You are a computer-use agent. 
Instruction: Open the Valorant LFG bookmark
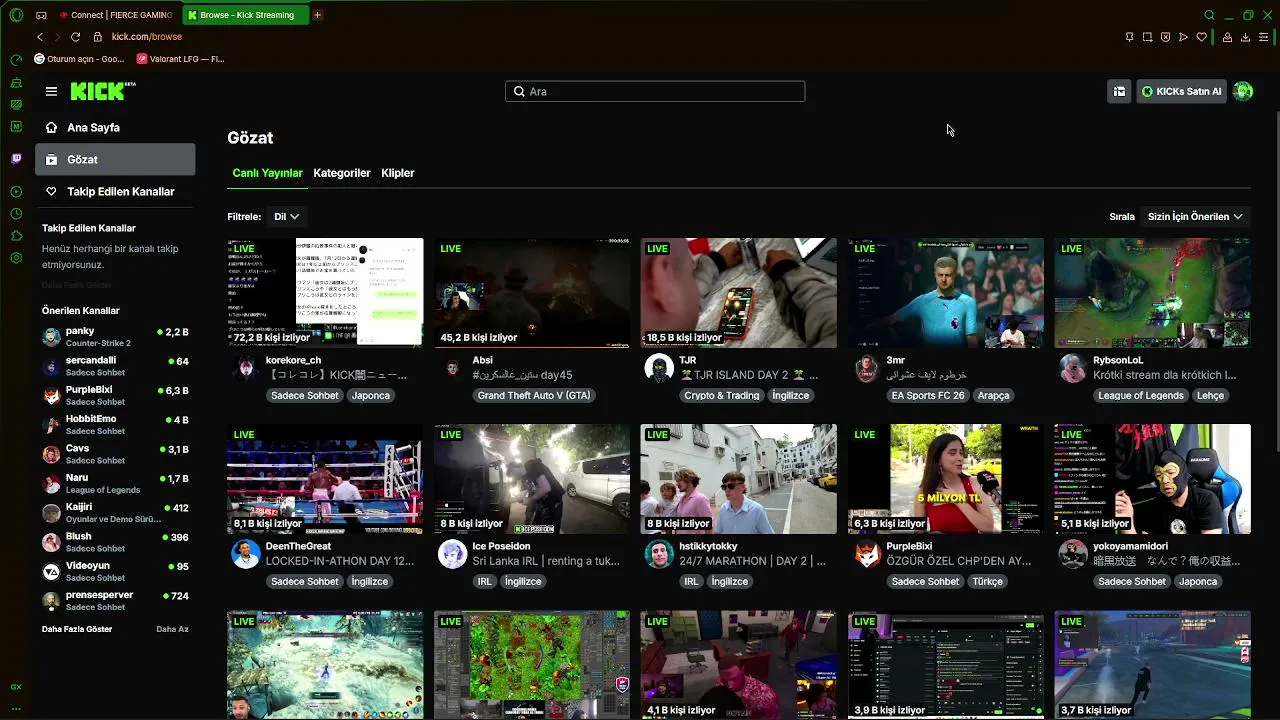point(181,59)
